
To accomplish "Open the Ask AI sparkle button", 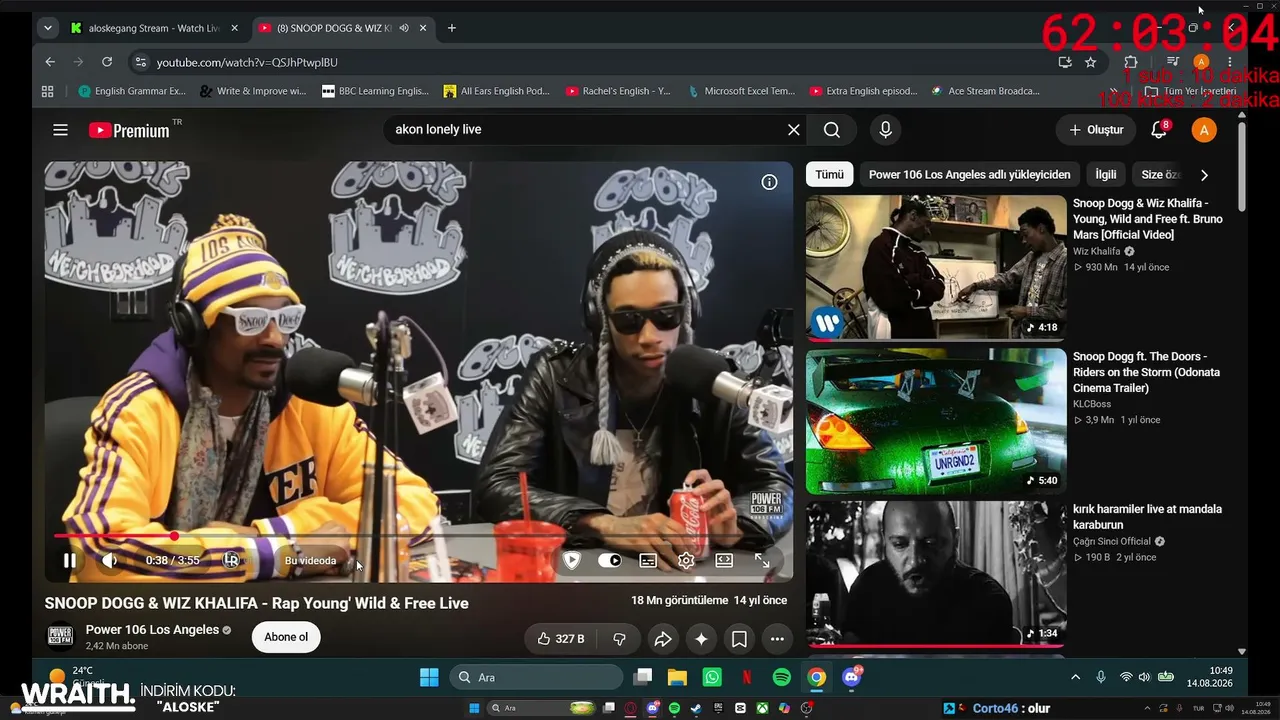I will pyautogui.click(x=701, y=638).
